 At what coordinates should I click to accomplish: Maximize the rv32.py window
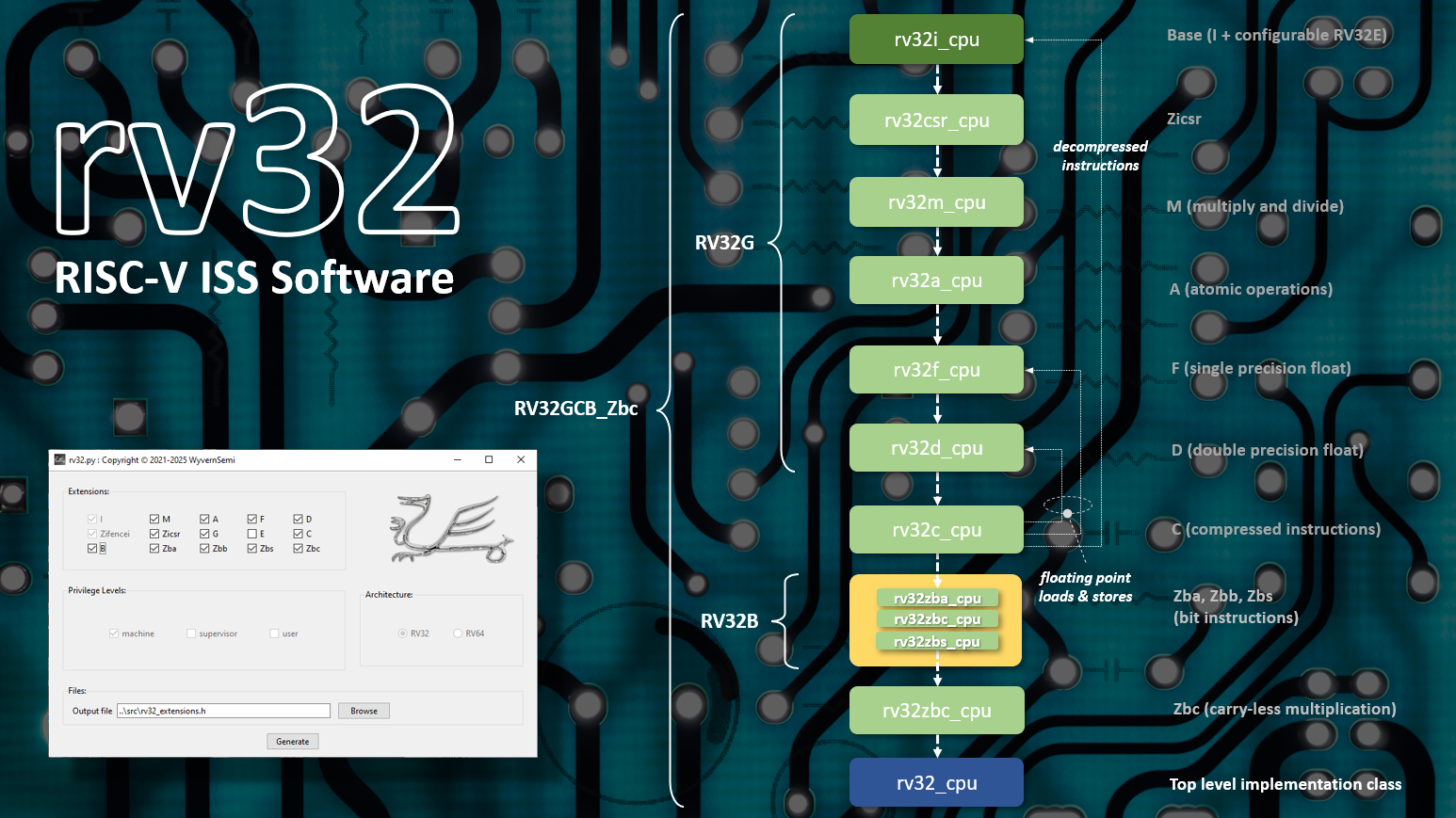489,460
